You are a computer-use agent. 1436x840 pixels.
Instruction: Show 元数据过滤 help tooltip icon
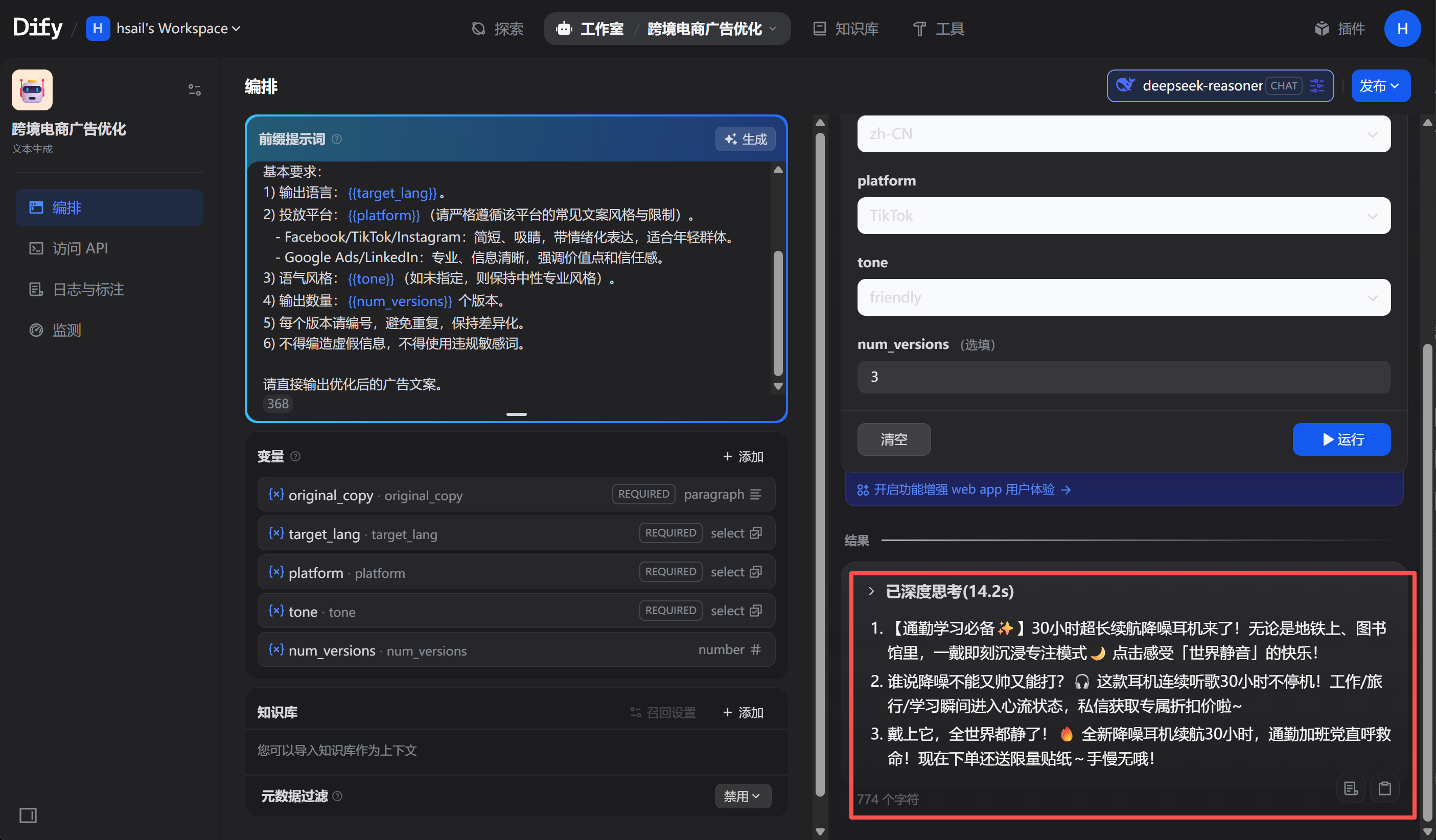[337, 796]
